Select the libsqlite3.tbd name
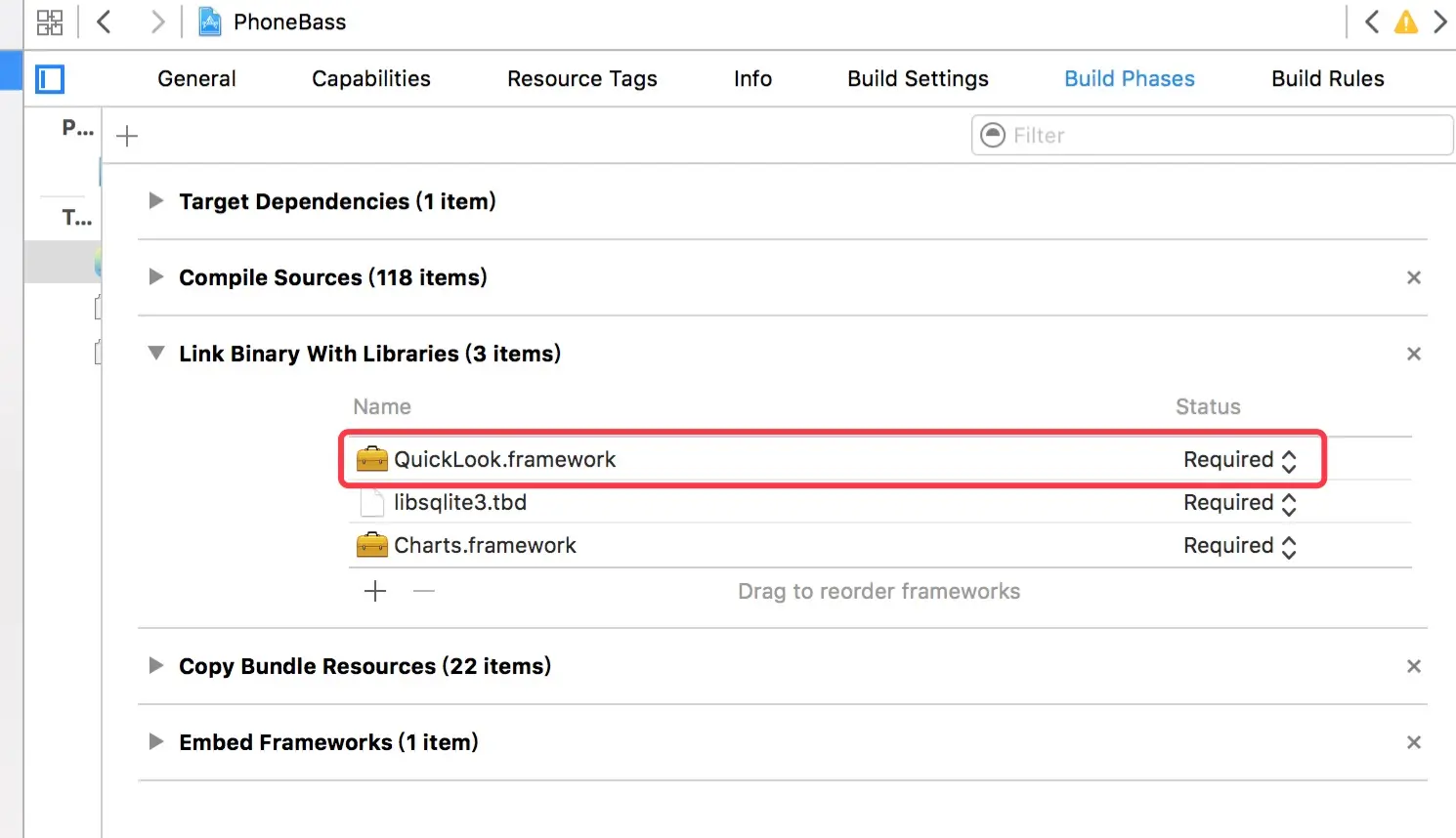The height and width of the screenshot is (838, 1456). point(460,502)
